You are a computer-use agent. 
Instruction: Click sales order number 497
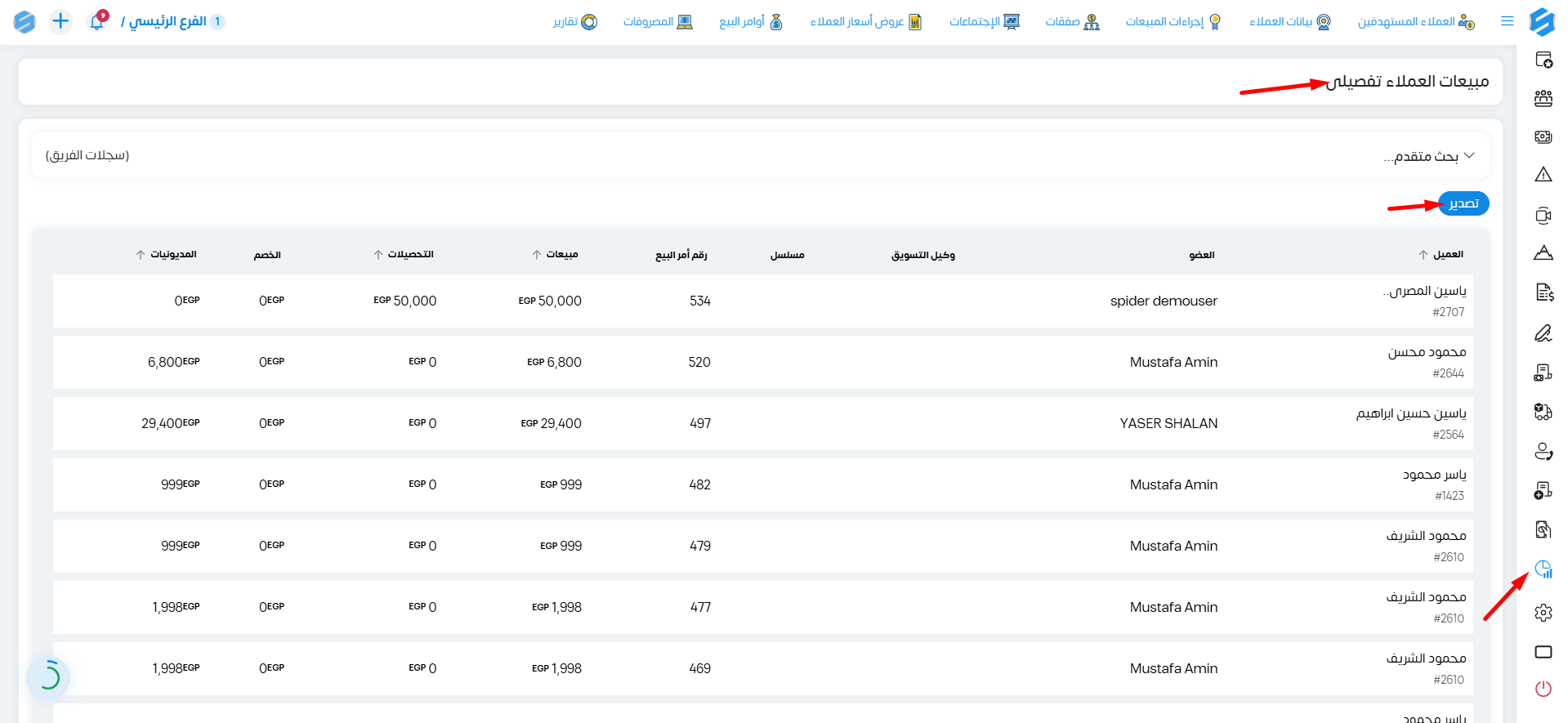coord(699,424)
